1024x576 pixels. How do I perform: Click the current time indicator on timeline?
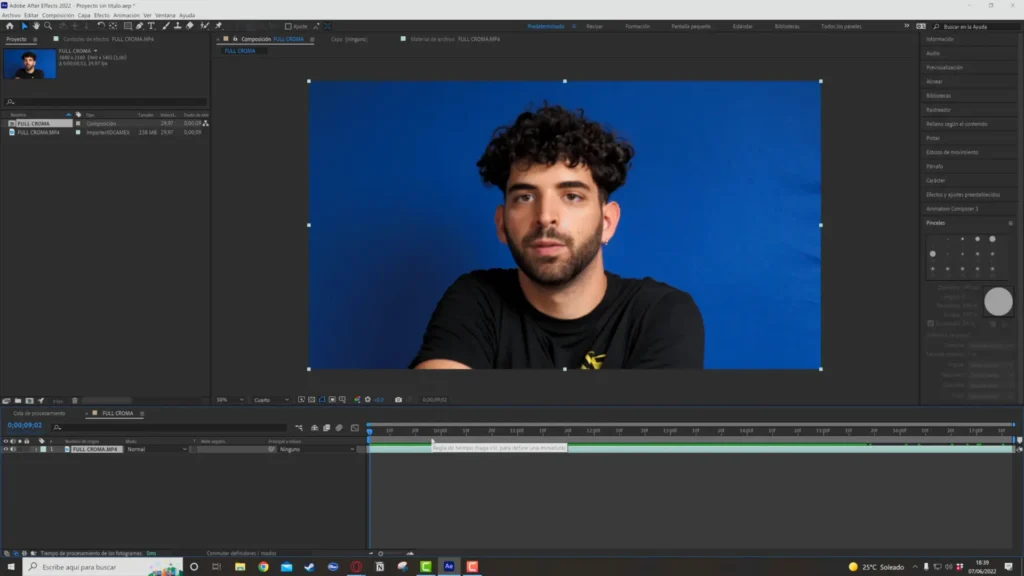click(369, 432)
